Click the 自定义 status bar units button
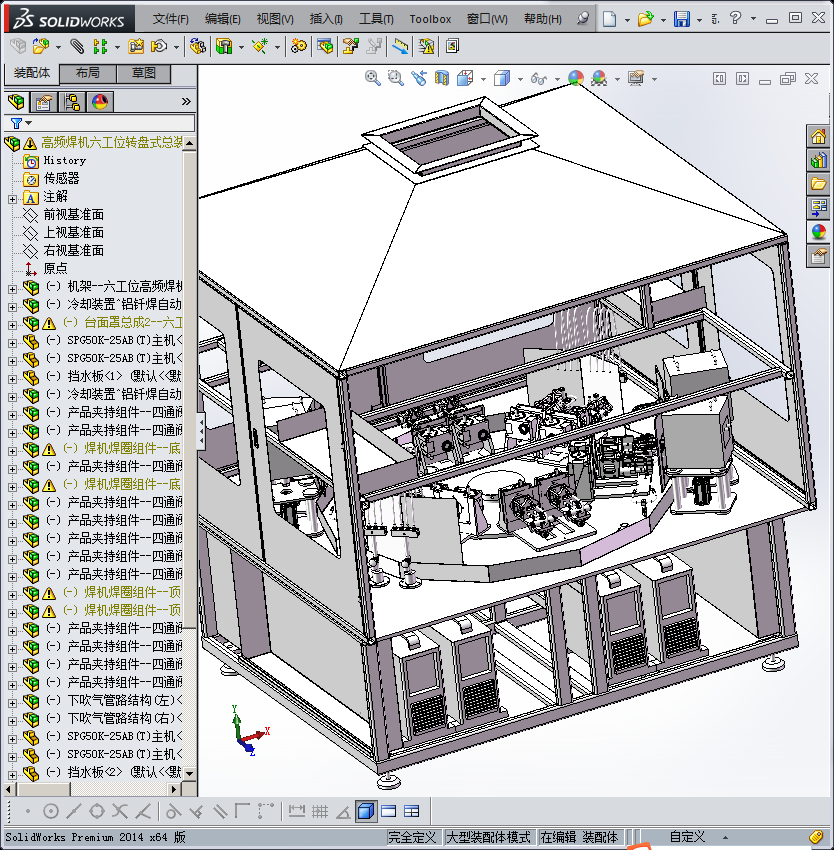 688,837
